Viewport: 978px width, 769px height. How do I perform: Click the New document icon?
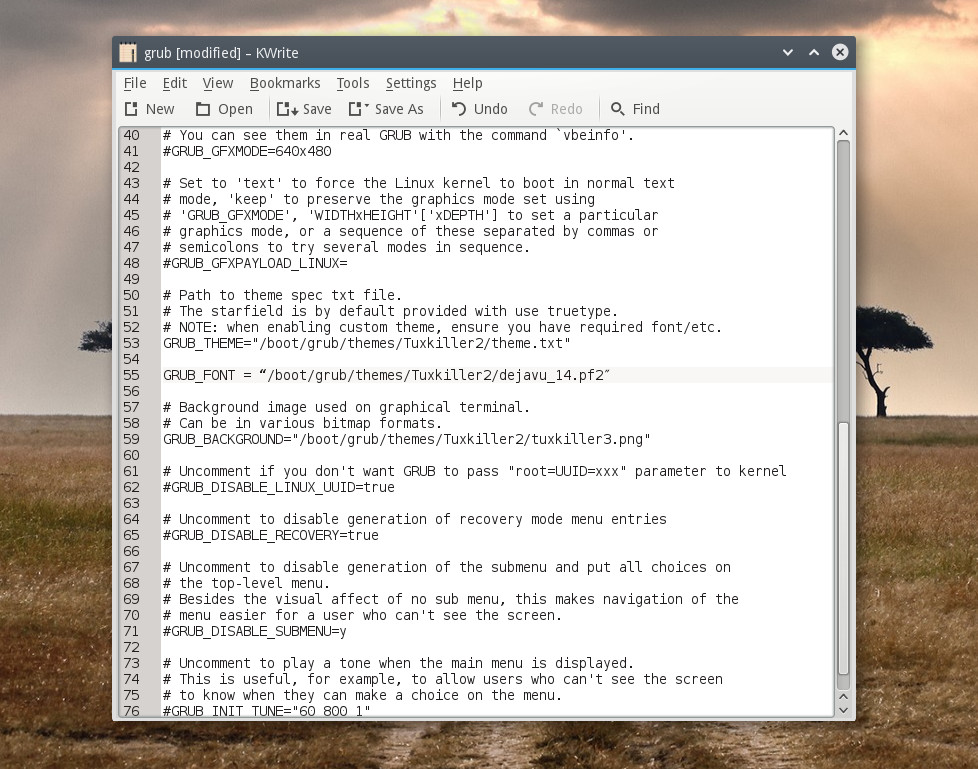[x=131, y=109]
